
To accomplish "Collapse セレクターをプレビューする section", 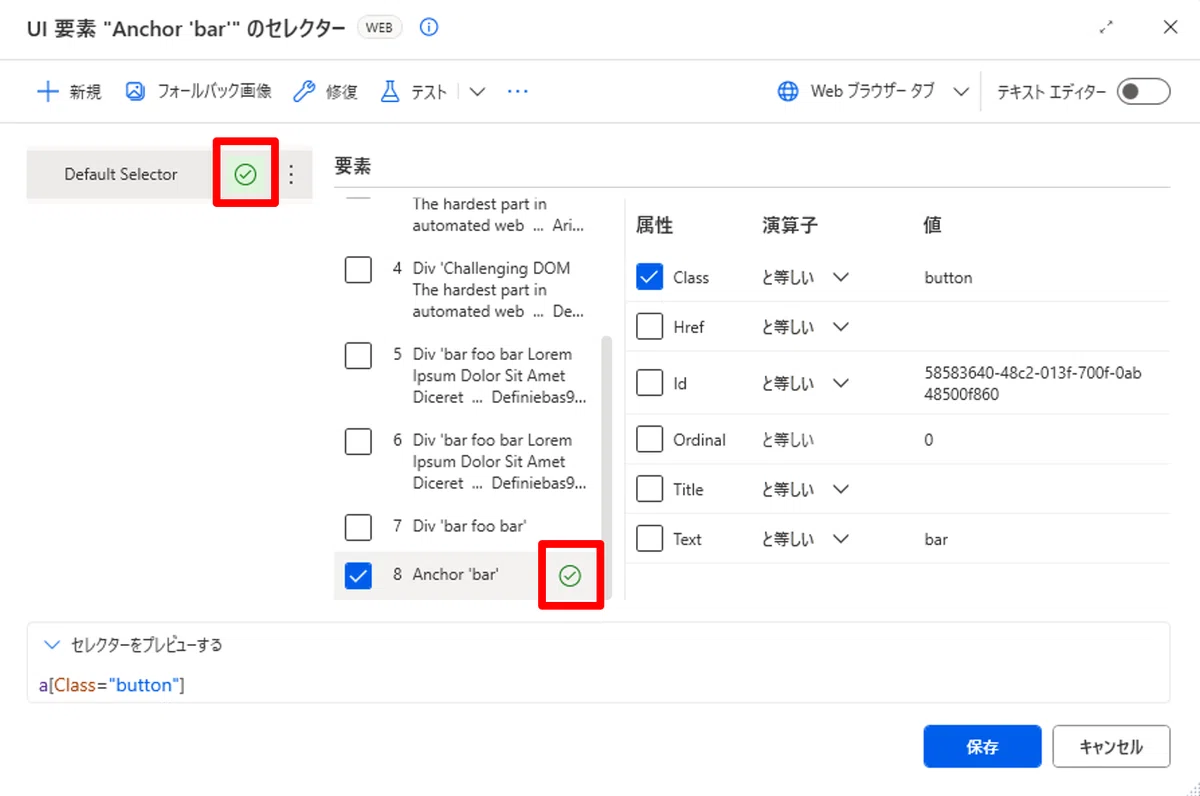I will (x=53, y=645).
